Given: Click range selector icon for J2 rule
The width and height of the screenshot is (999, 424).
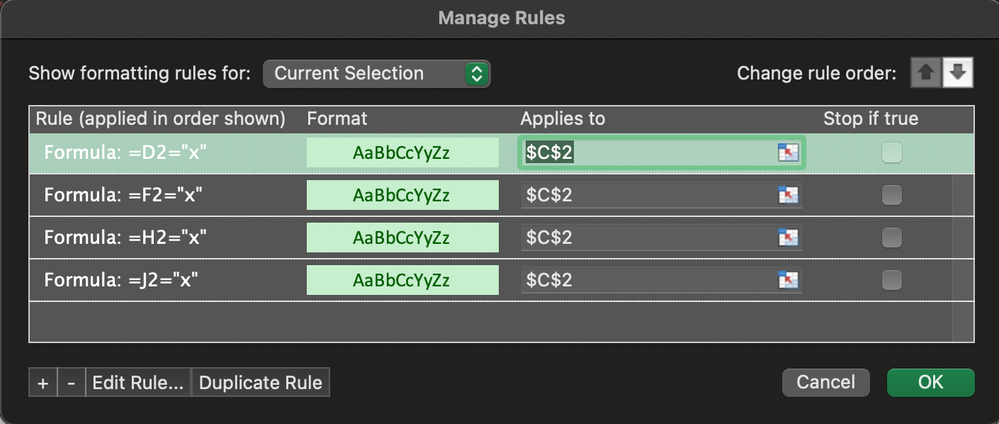Looking at the screenshot, I should click(789, 279).
